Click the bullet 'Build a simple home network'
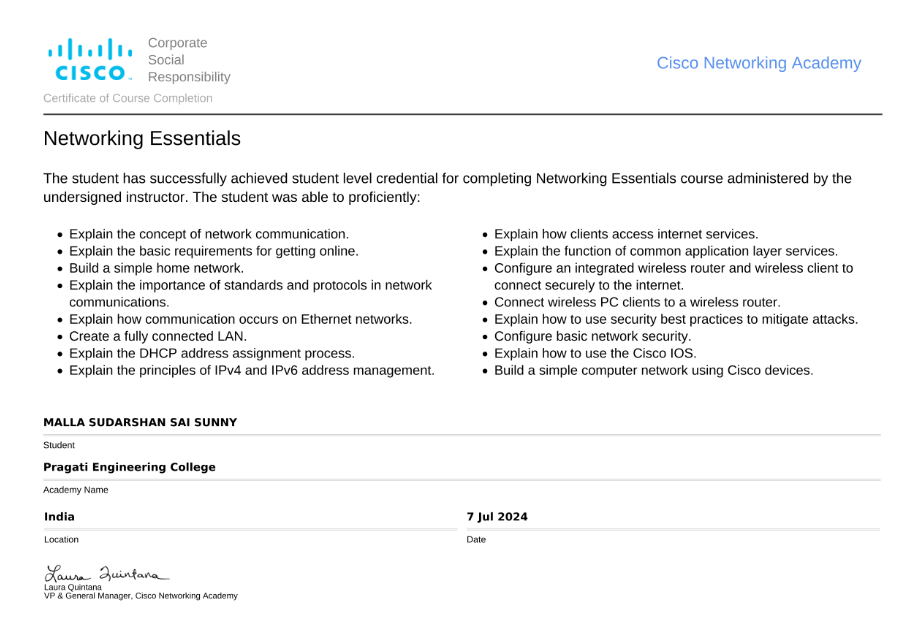 click(156, 268)
